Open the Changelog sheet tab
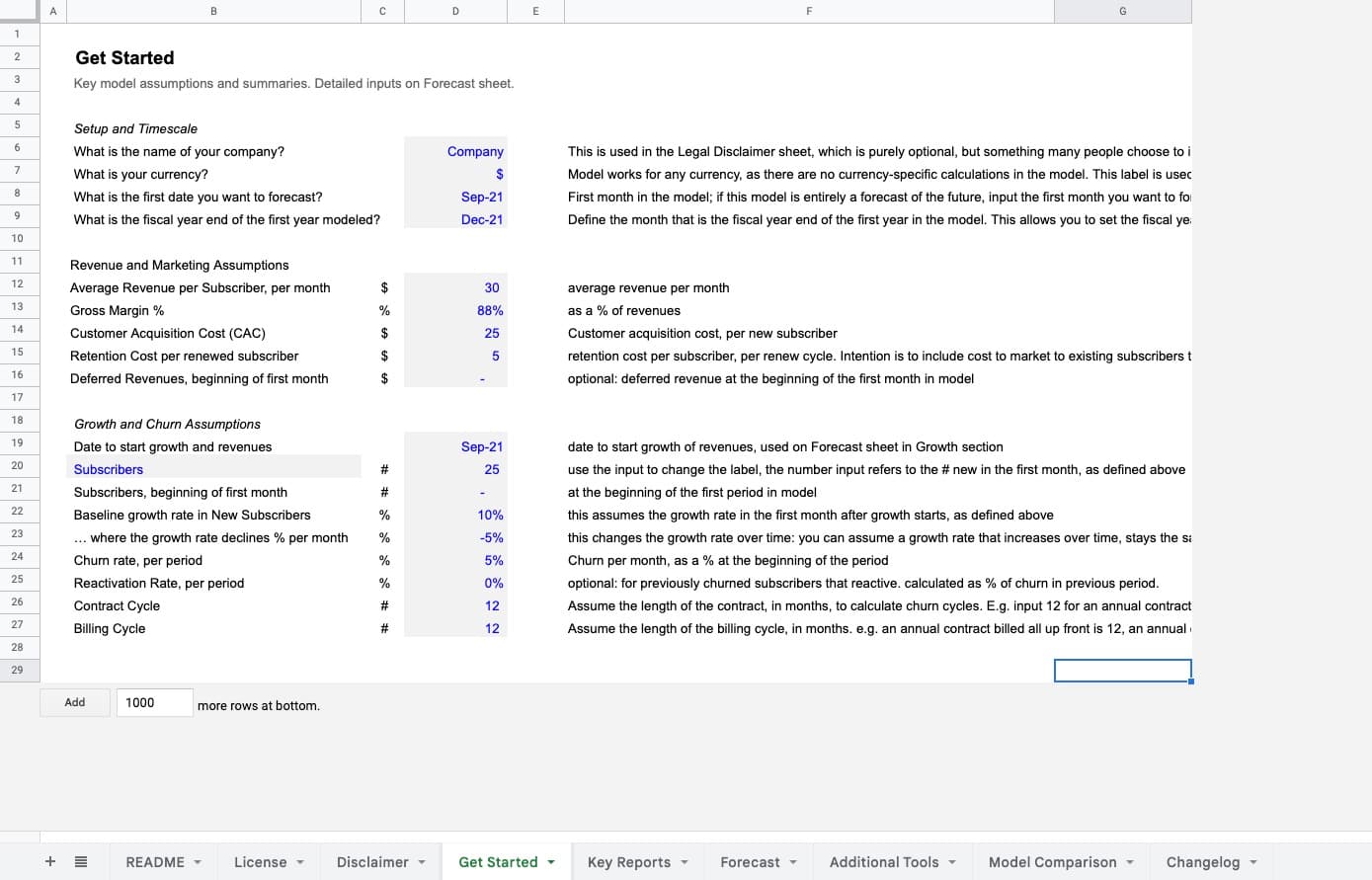Viewport: 1372px width, 880px height. coord(1202,862)
